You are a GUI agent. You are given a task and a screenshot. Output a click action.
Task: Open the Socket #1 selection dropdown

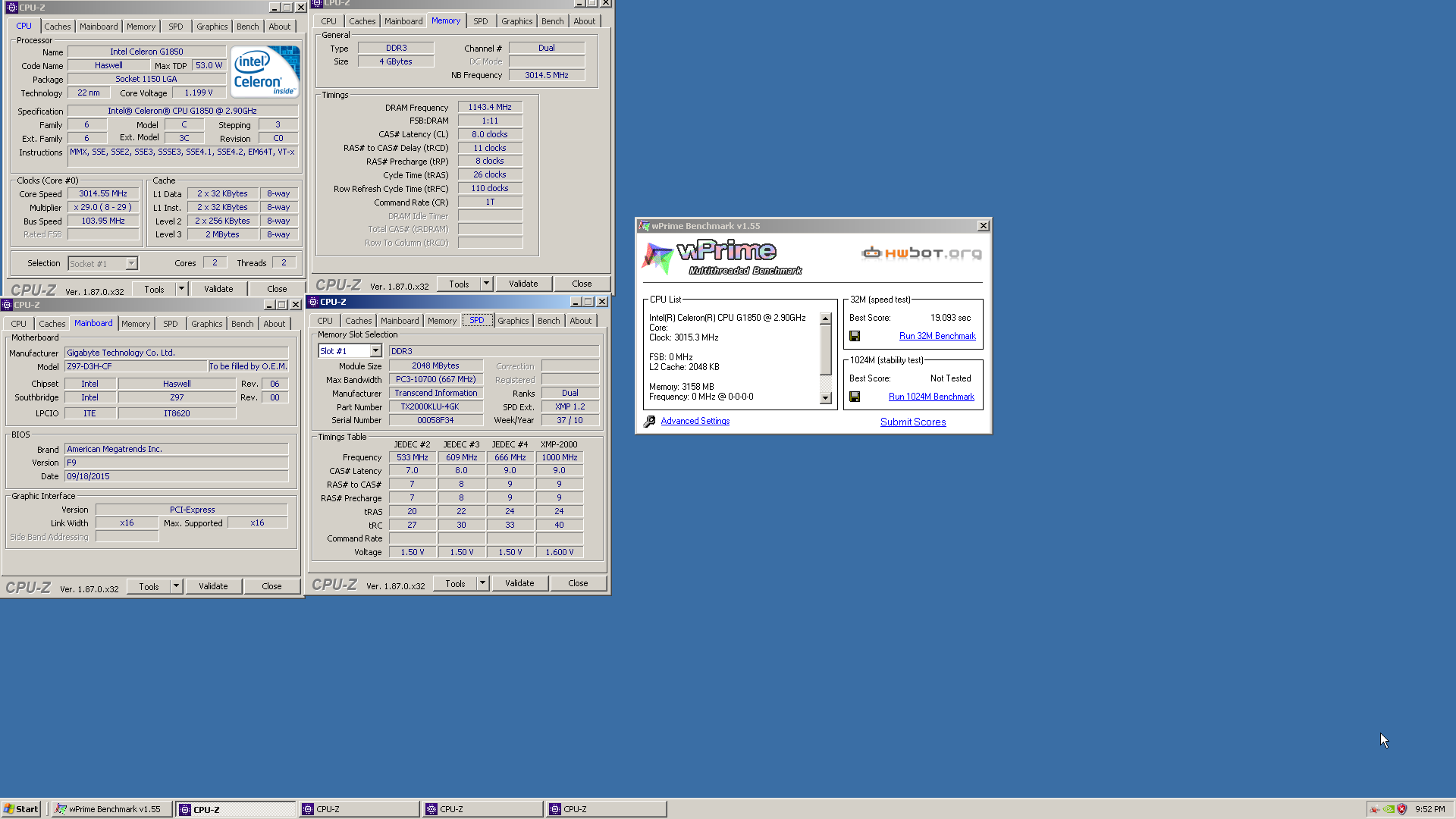[x=131, y=263]
